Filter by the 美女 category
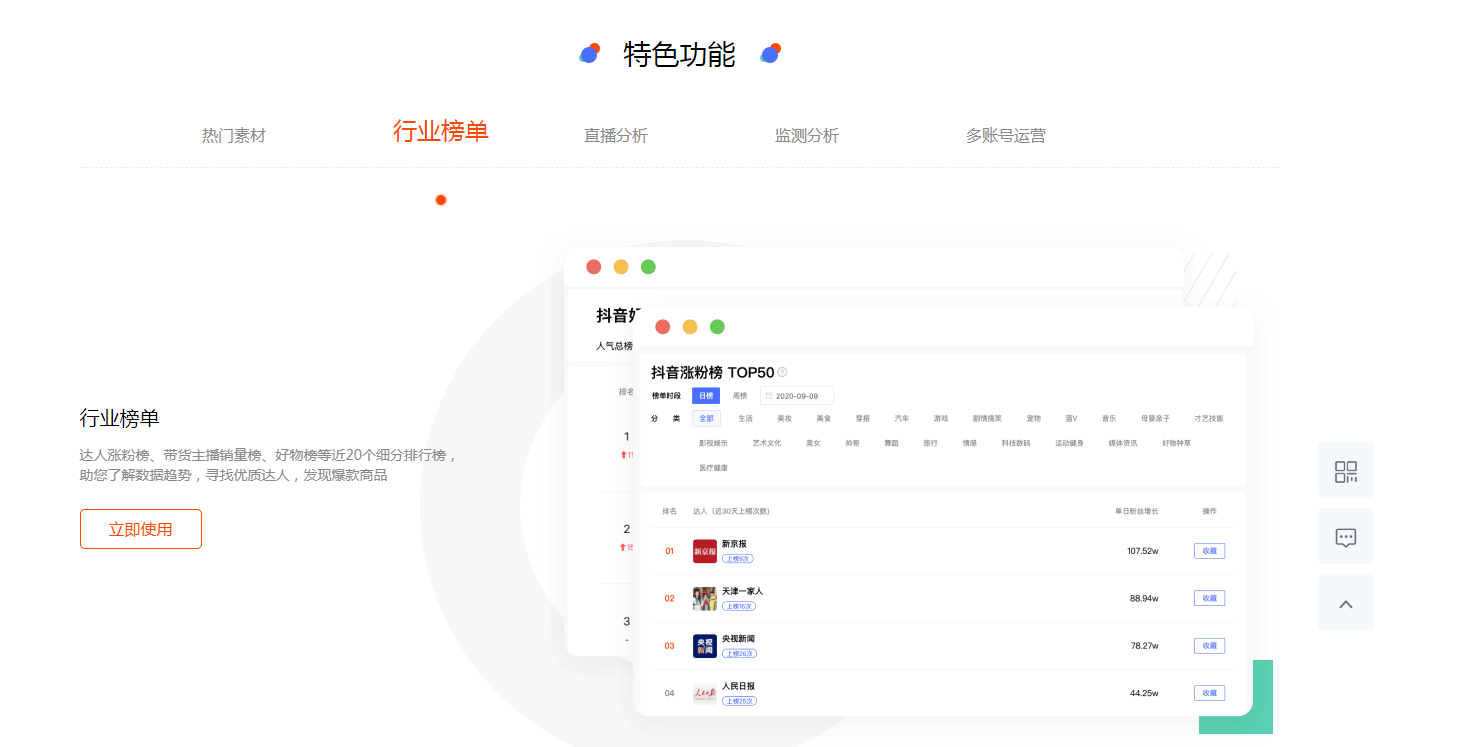The image size is (1483, 747). pyautogui.click(x=813, y=443)
